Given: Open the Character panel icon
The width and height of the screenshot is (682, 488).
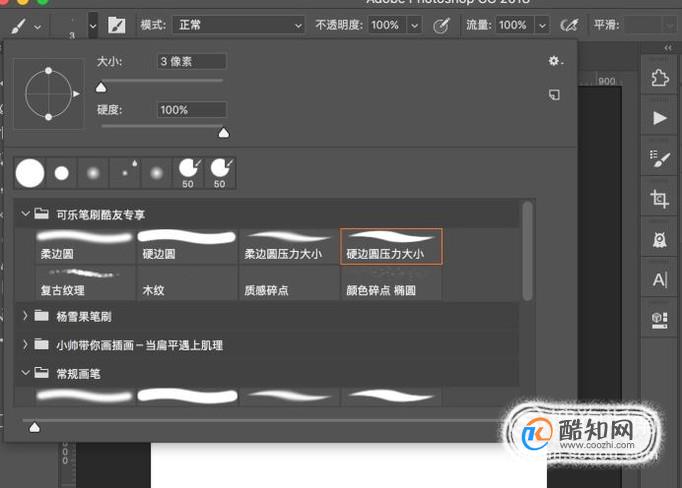Looking at the screenshot, I should tap(660, 280).
